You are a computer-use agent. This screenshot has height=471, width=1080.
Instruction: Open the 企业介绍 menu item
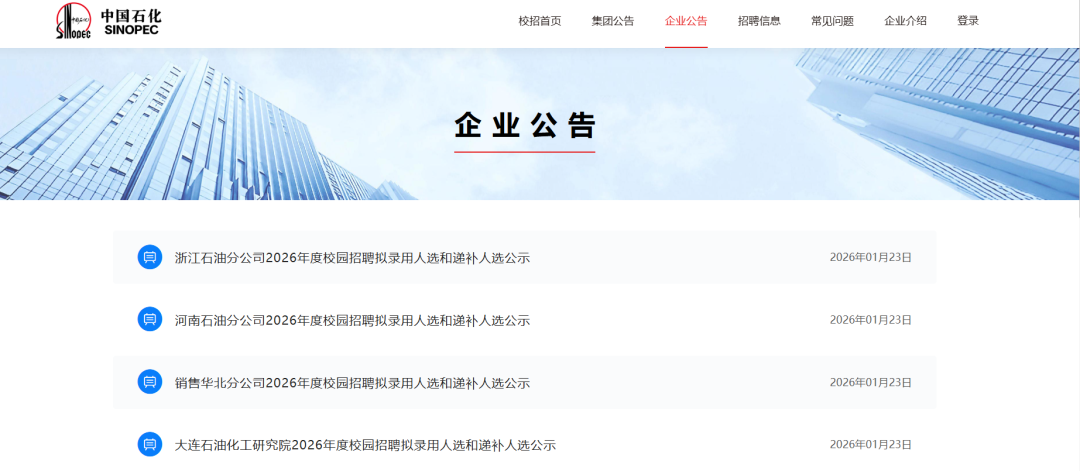(x=905, y=21)
